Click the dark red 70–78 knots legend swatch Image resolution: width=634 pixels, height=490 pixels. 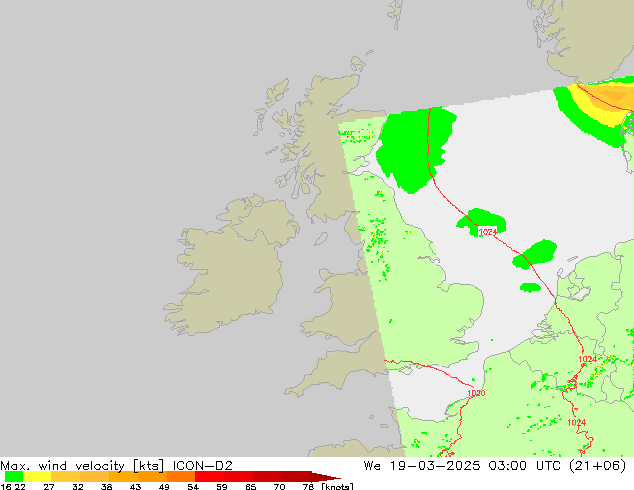(x=297, y=476)
